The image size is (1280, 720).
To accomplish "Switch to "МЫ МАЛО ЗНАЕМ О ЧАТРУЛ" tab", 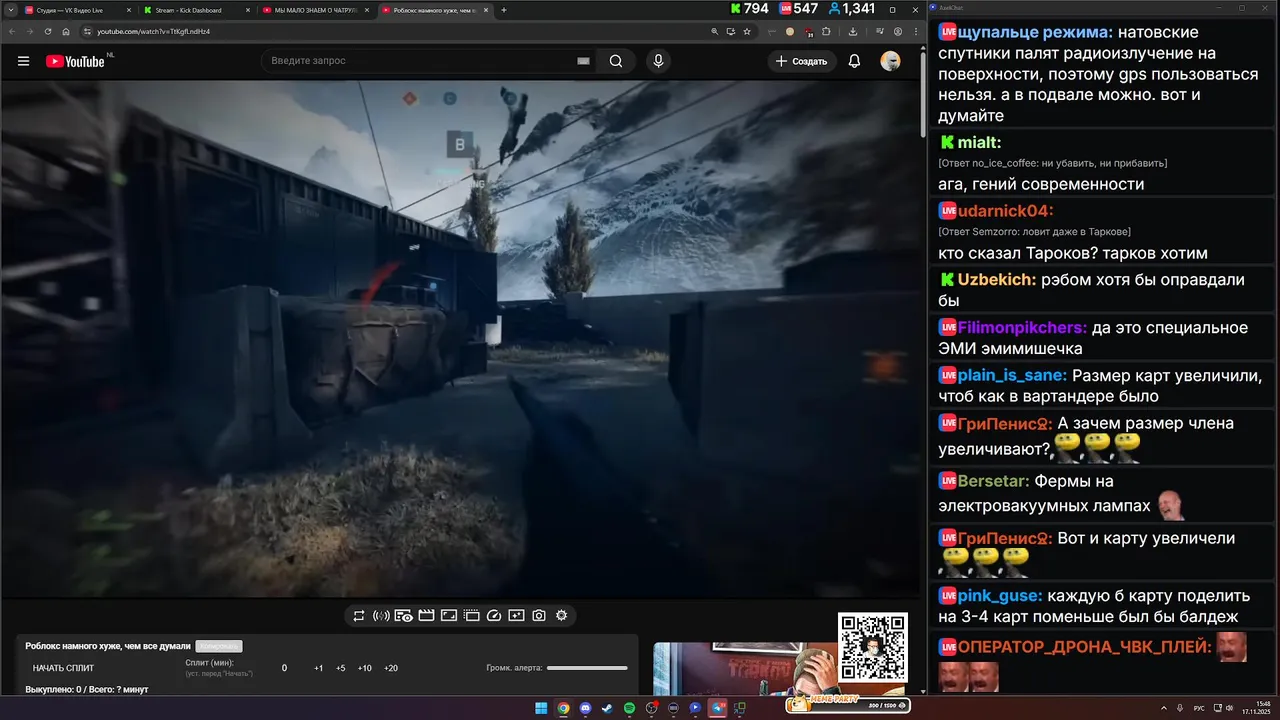I will 315,10.
